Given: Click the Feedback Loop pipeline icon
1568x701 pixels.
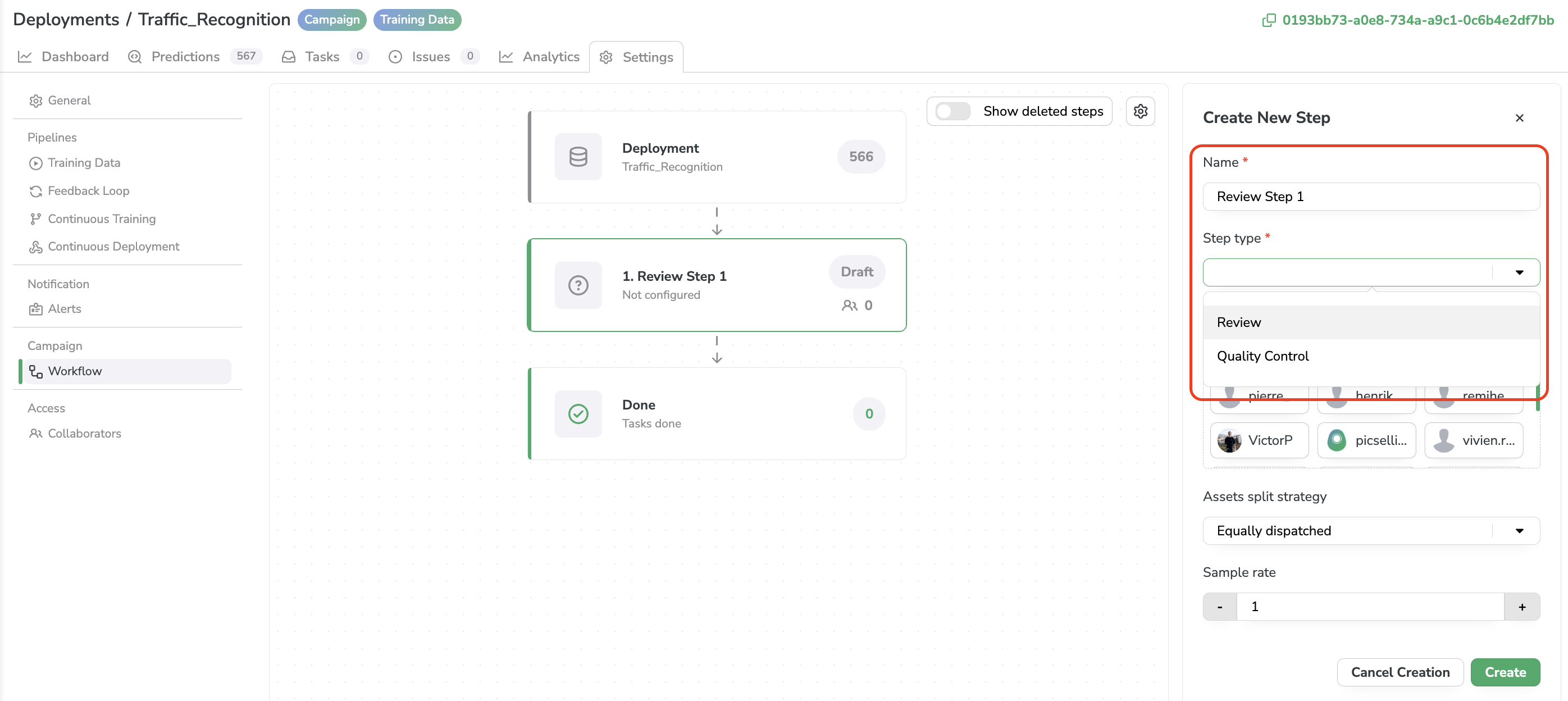Looking at the screenshot, I should [35, 190].
